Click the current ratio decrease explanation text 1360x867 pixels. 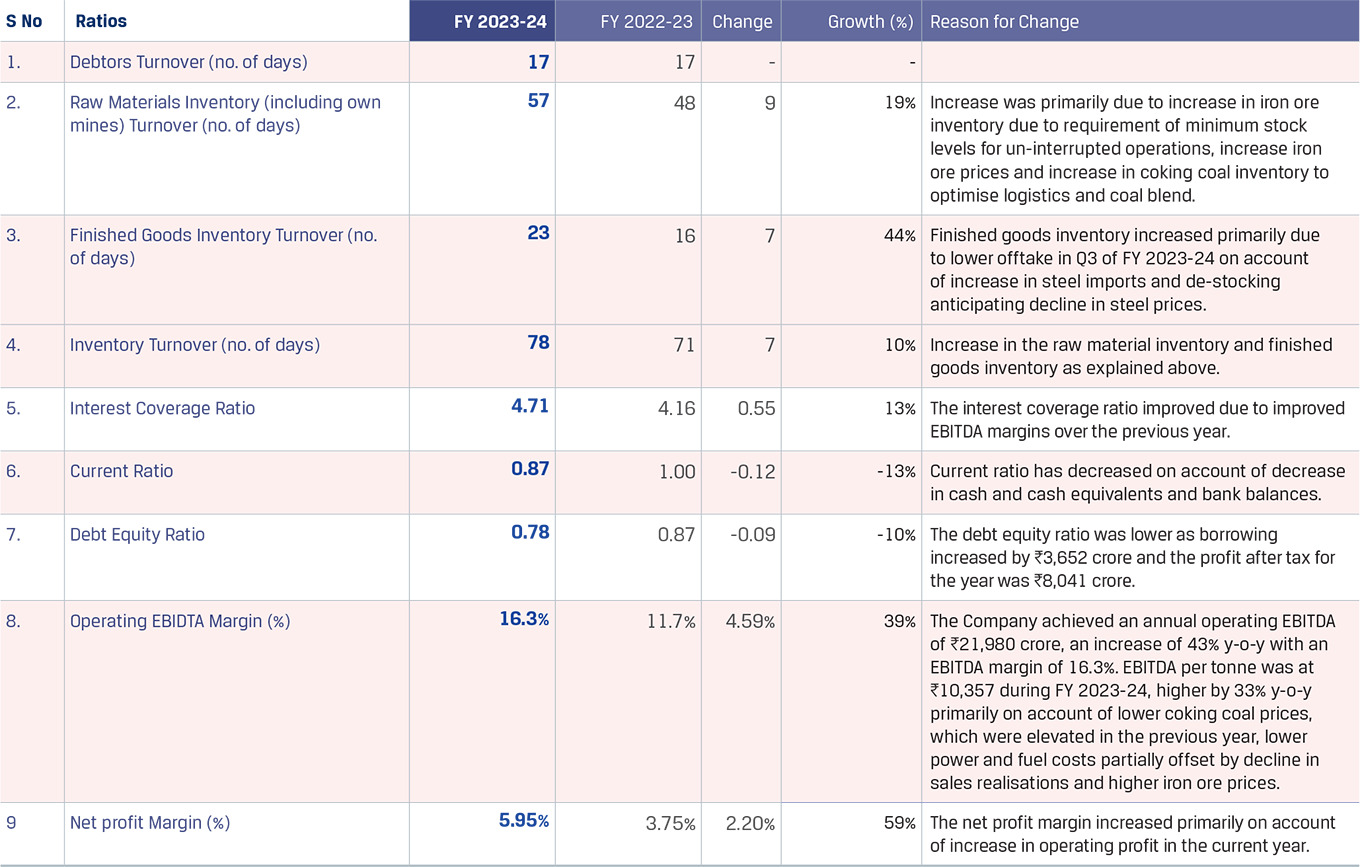pos(1130,482)
